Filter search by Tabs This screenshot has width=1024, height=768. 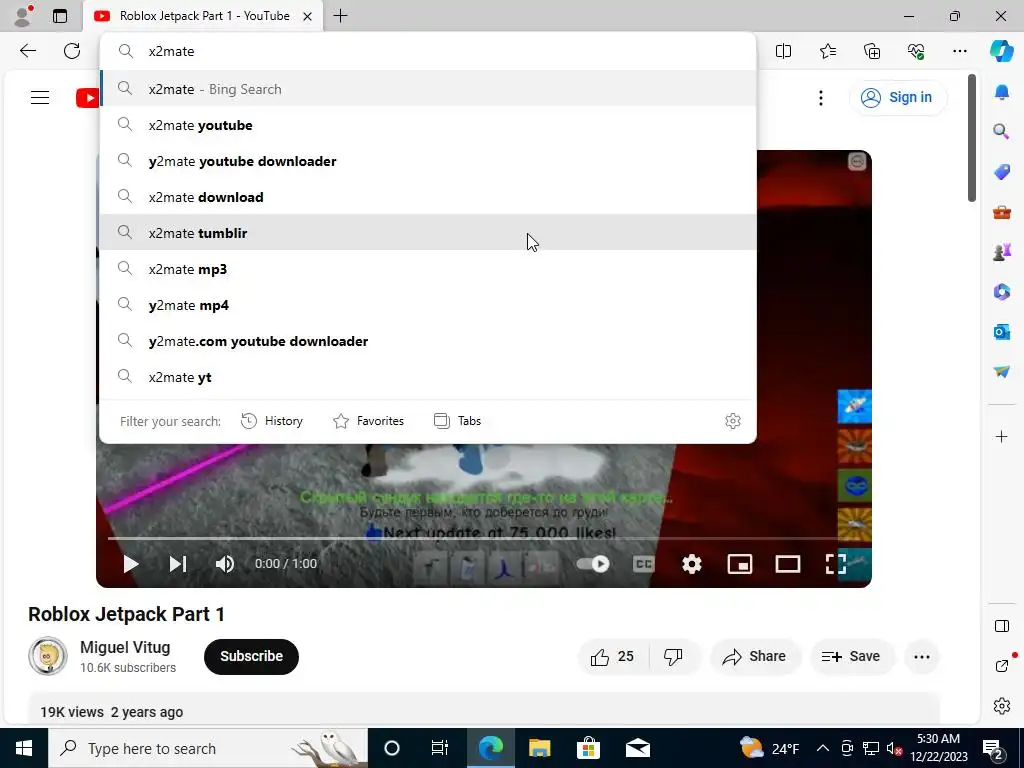[x=457, y=421]
